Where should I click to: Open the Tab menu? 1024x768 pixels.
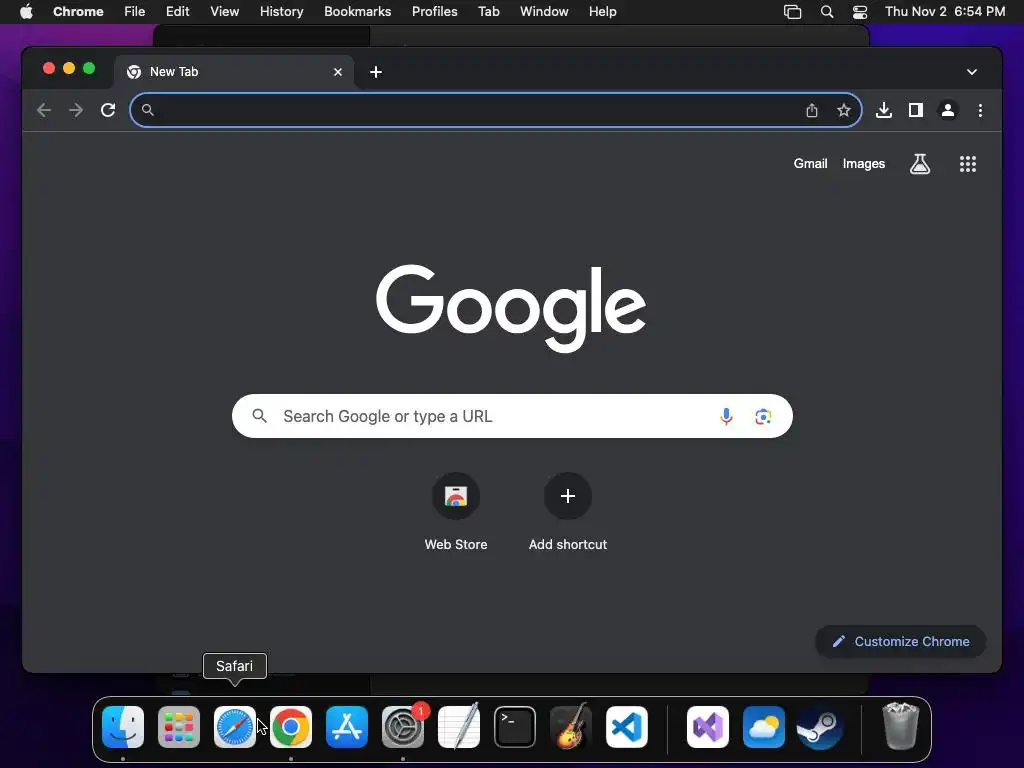(488, 12)
